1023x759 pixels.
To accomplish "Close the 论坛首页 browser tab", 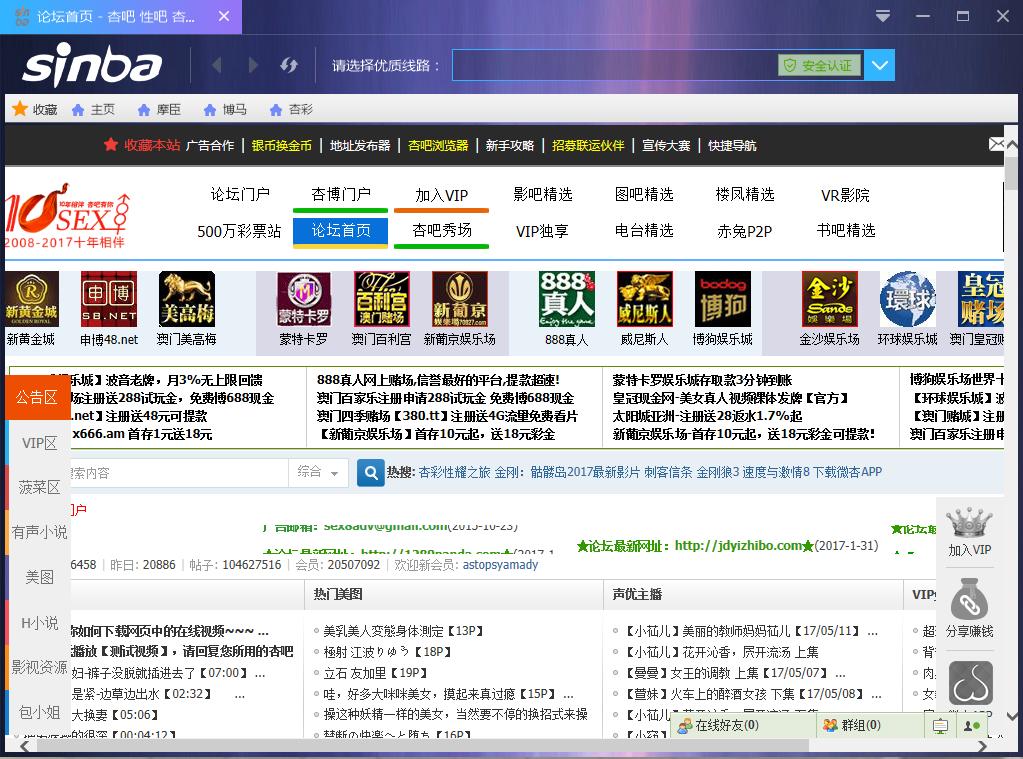I will click(x=224, y=16).
